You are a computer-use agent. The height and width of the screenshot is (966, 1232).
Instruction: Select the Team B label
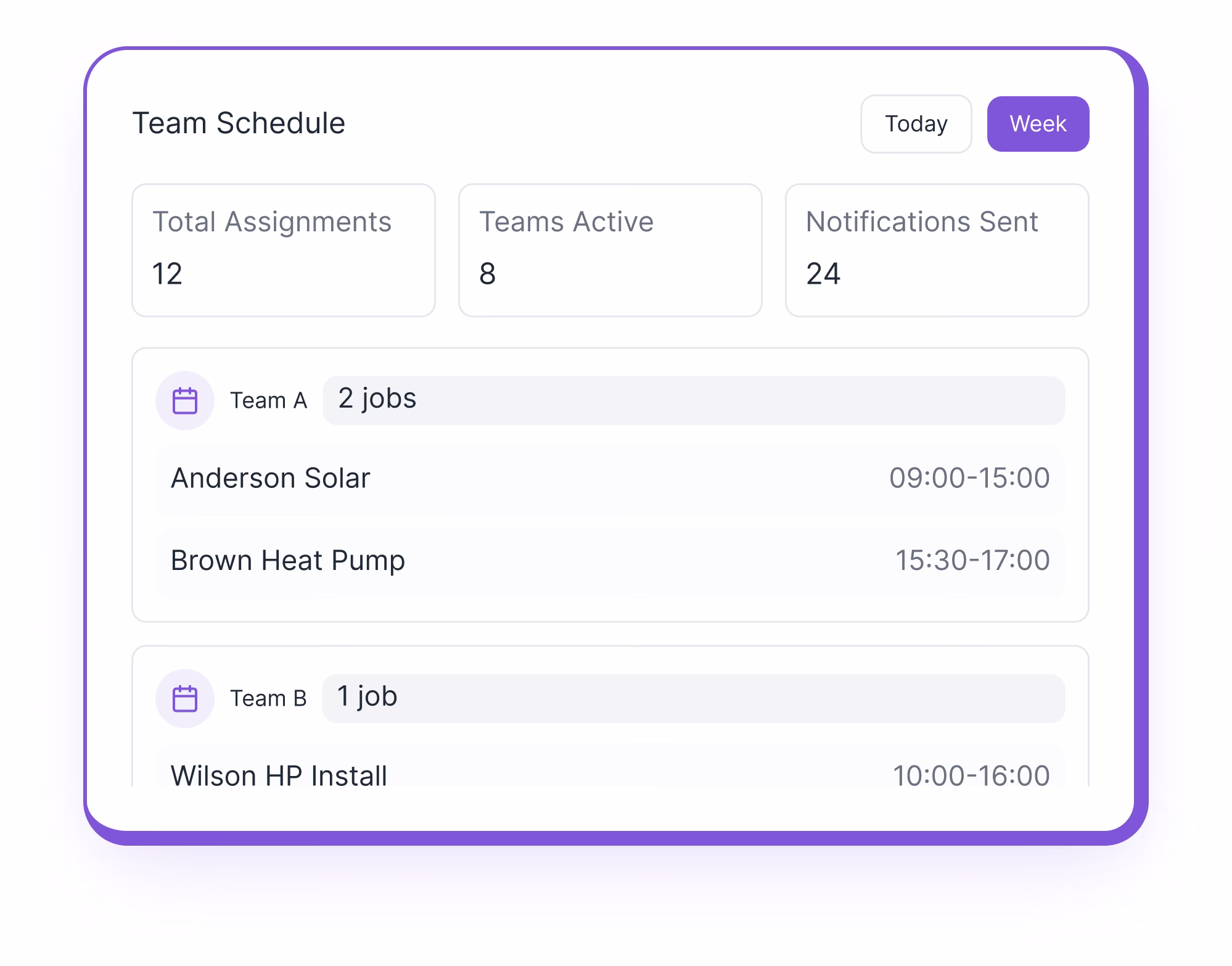269,698
